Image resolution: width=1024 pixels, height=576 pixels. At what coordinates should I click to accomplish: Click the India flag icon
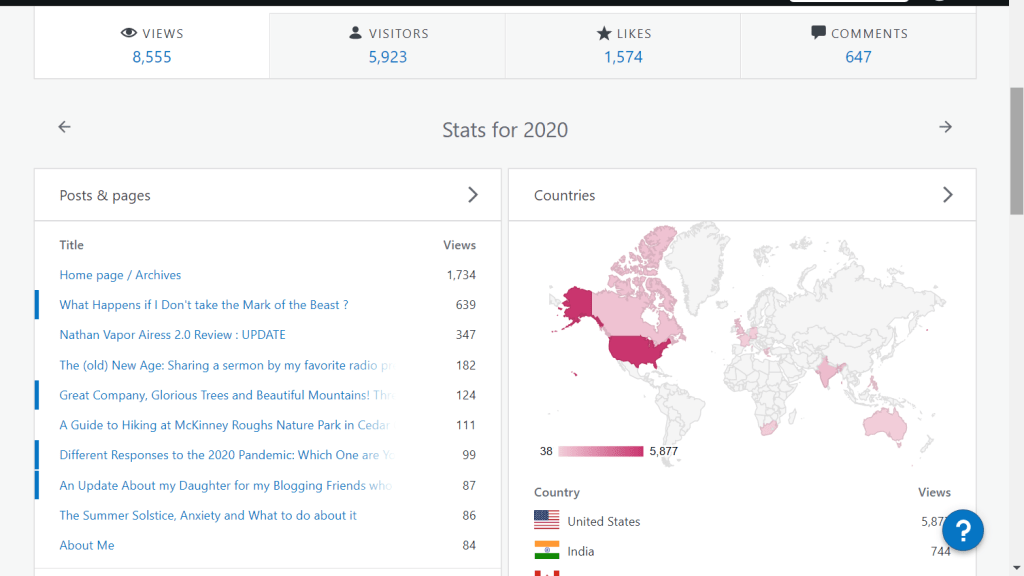click(x=546, y=550)
